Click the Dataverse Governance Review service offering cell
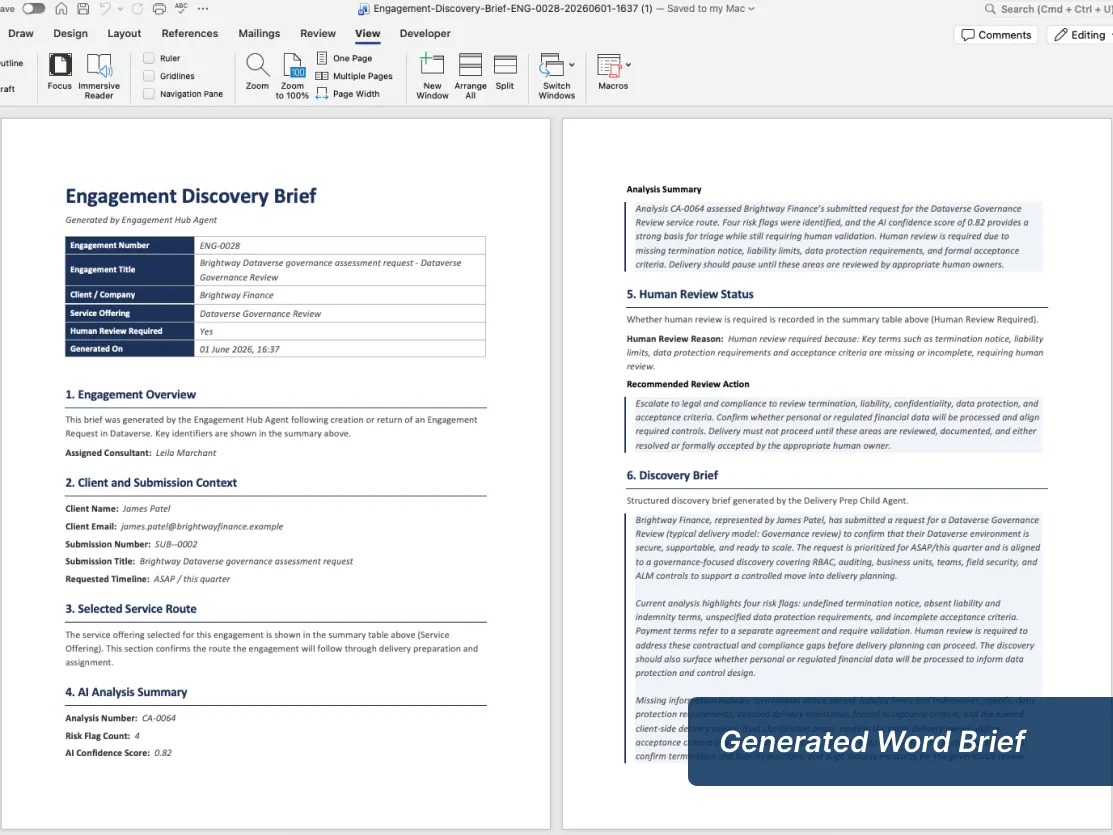 click(x=340, y=313)
